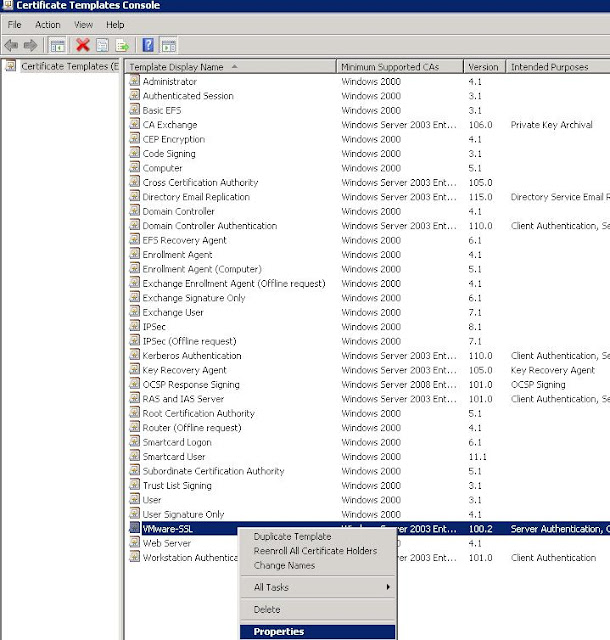Click the Export List toolbar icon
The image size is (610, 640).
tap(122, 45)
